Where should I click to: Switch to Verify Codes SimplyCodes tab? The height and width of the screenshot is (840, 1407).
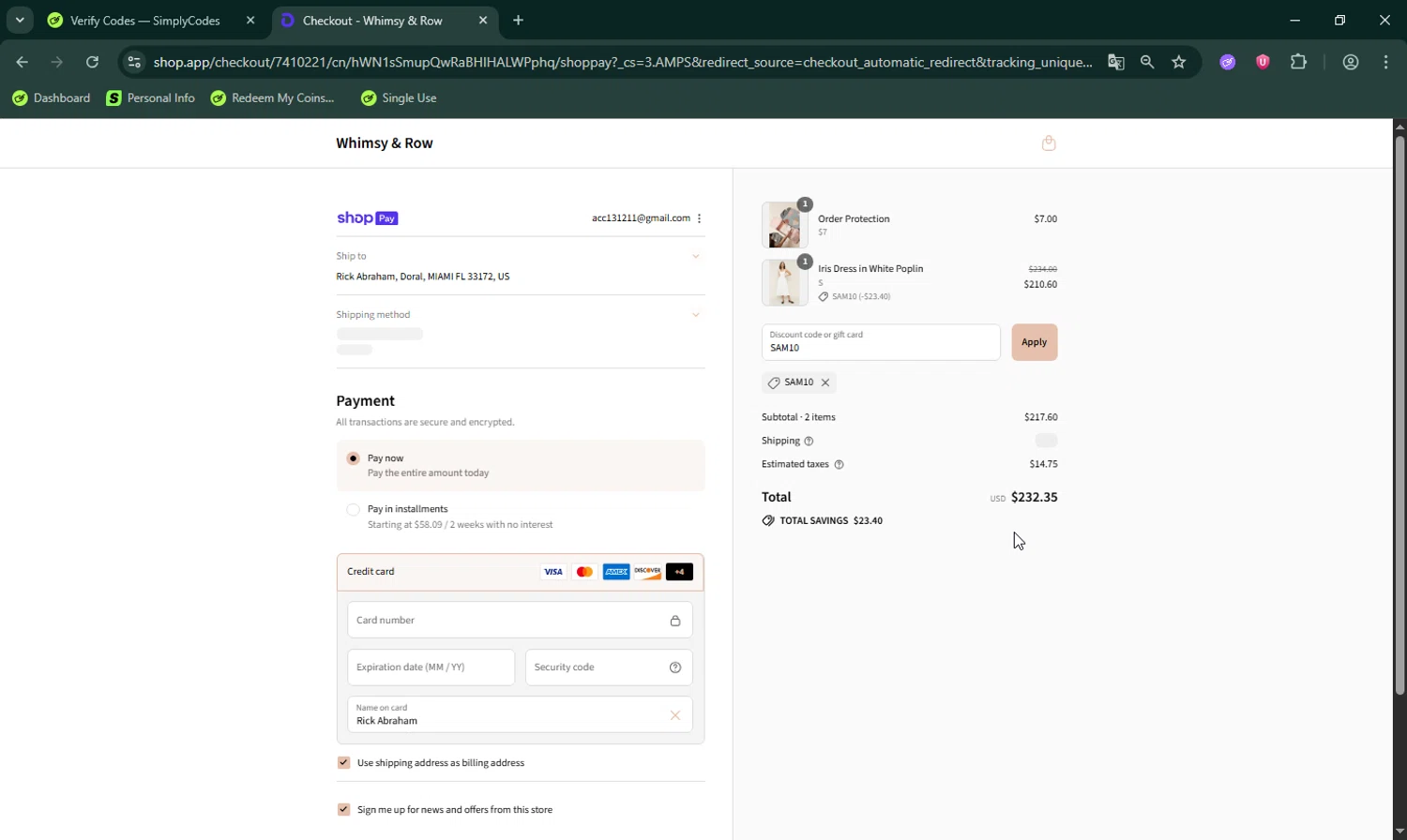pos(145,21)
